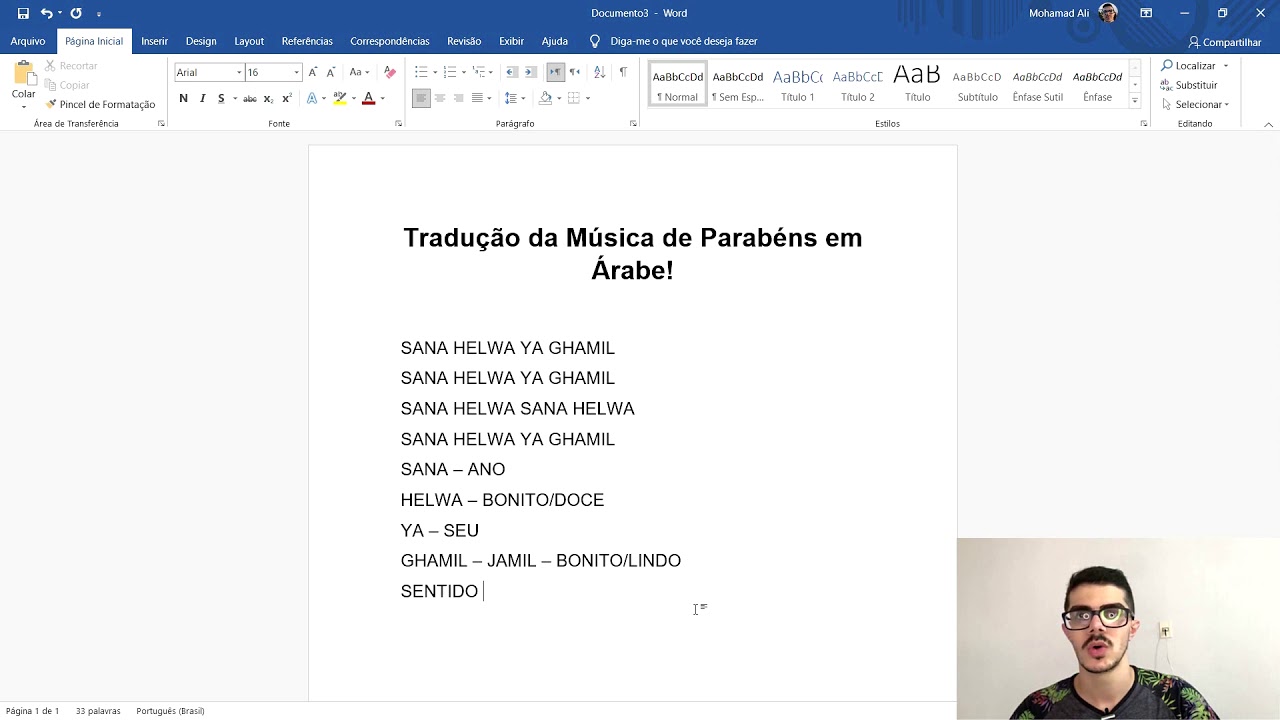Toggle italic I formatting

[x=202, y=98]
